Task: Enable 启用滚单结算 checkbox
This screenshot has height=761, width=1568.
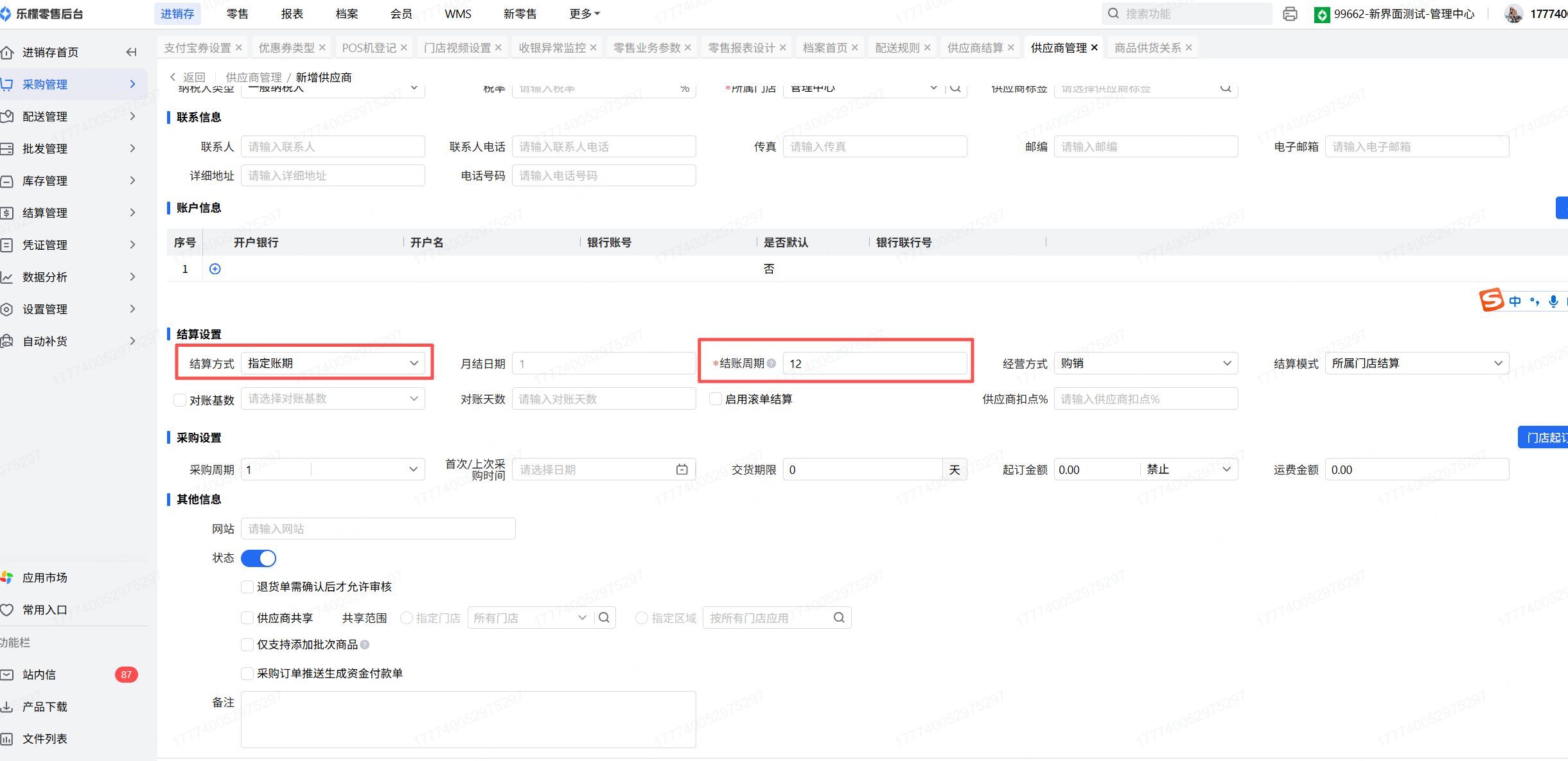Action: (716, 399)
